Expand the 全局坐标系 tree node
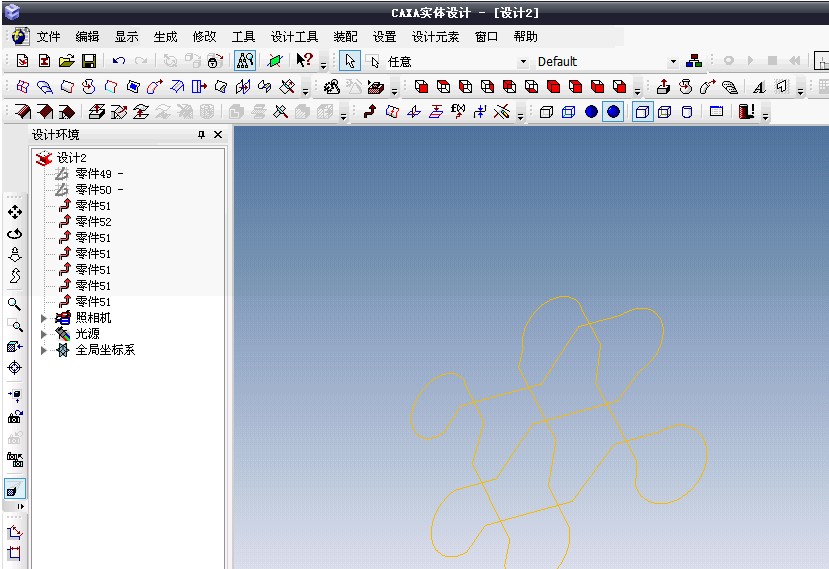 pos(44,350)
